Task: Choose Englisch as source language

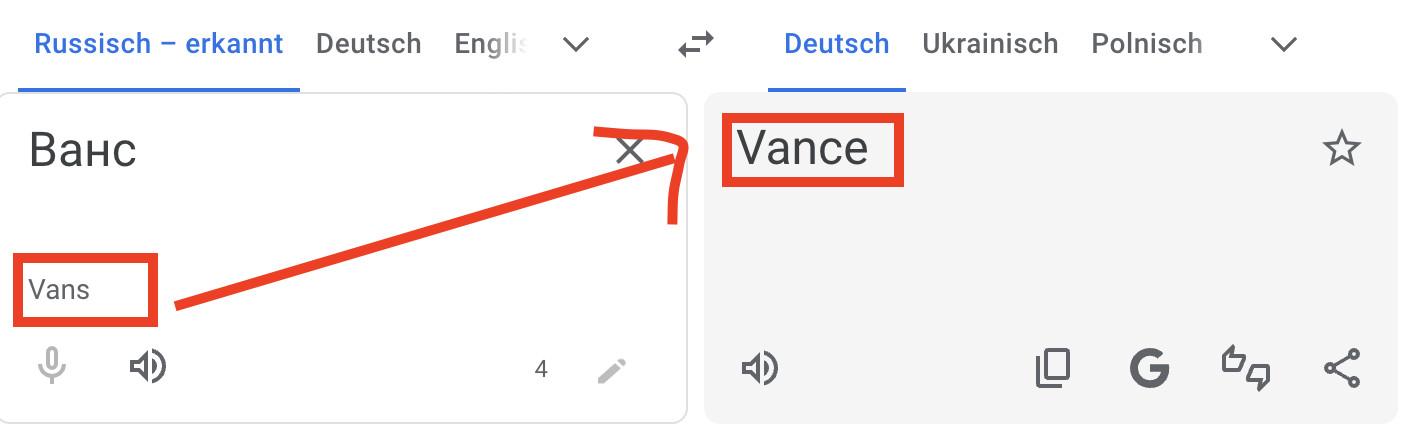Action: click(x=490, y=44)
